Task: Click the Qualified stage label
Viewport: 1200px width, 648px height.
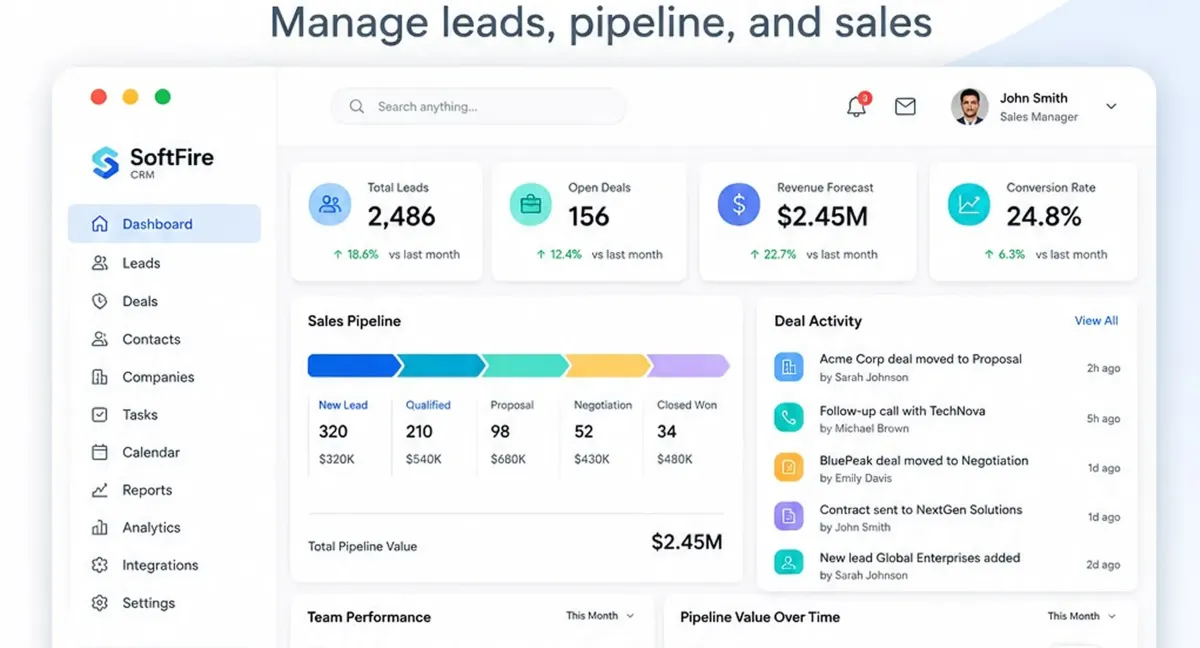Action: tap(428, 405)
